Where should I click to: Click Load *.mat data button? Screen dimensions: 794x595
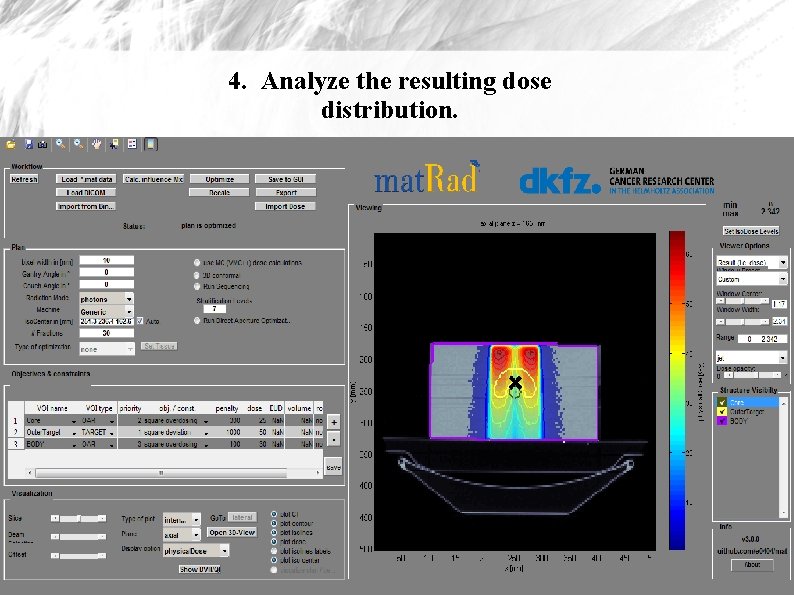(x=86, y=179)
